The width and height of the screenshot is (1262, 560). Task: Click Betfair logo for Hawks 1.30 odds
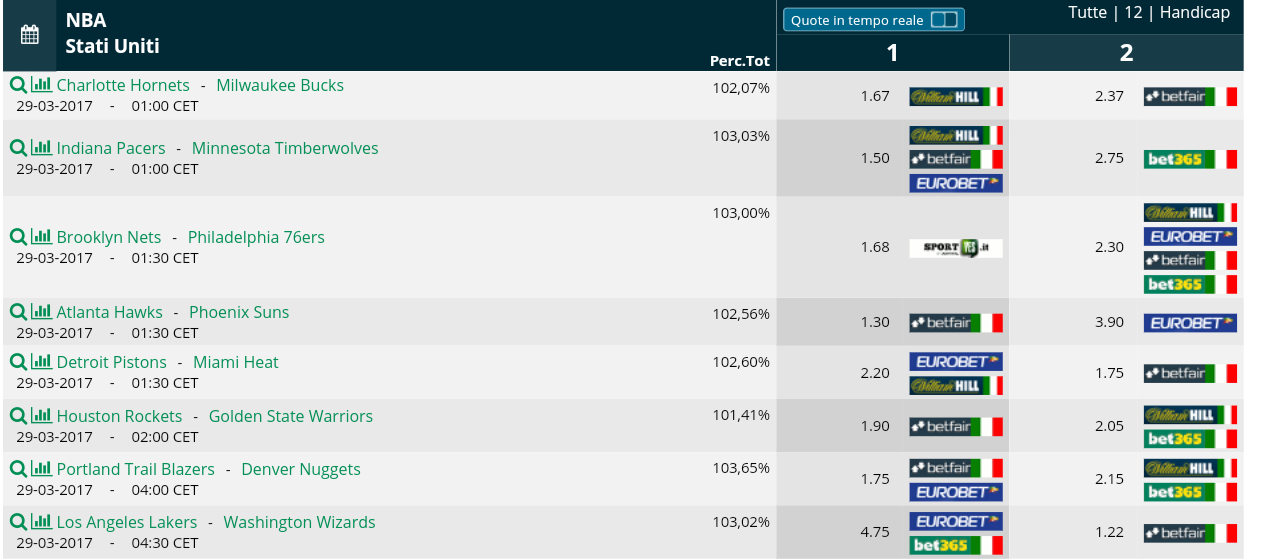coord(956,323)
